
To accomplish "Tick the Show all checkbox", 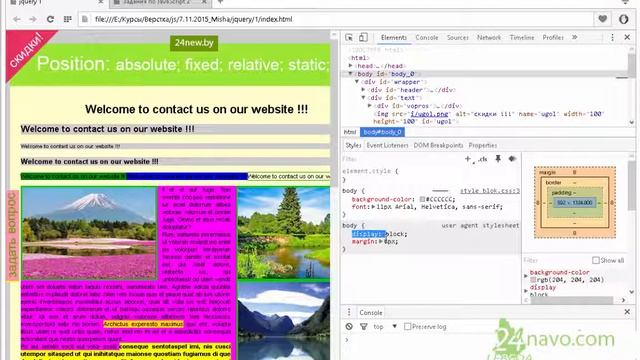I will coord(596,260).
